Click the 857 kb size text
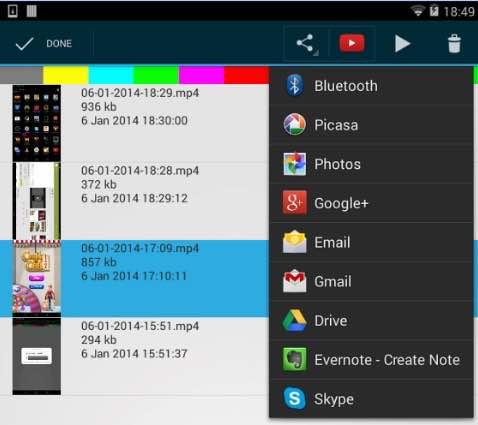This screenshot has width=478, height=425. [99, 262]
